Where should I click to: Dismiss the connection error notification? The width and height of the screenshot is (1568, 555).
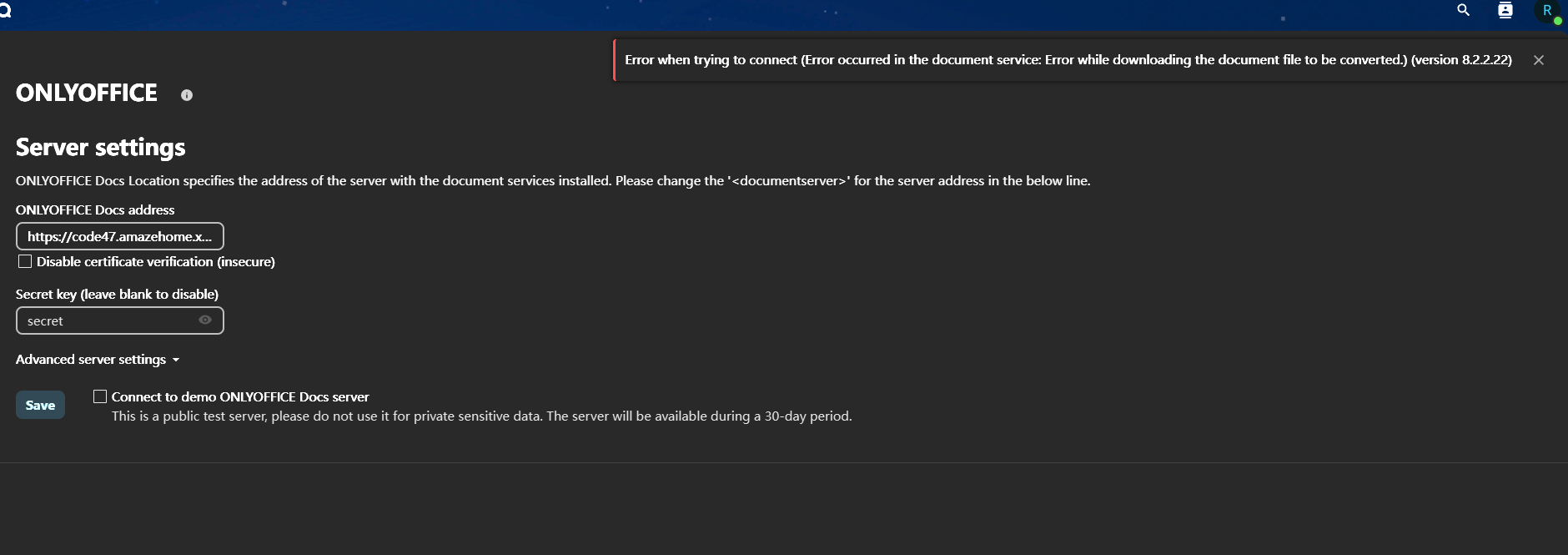coord(1539,60)
